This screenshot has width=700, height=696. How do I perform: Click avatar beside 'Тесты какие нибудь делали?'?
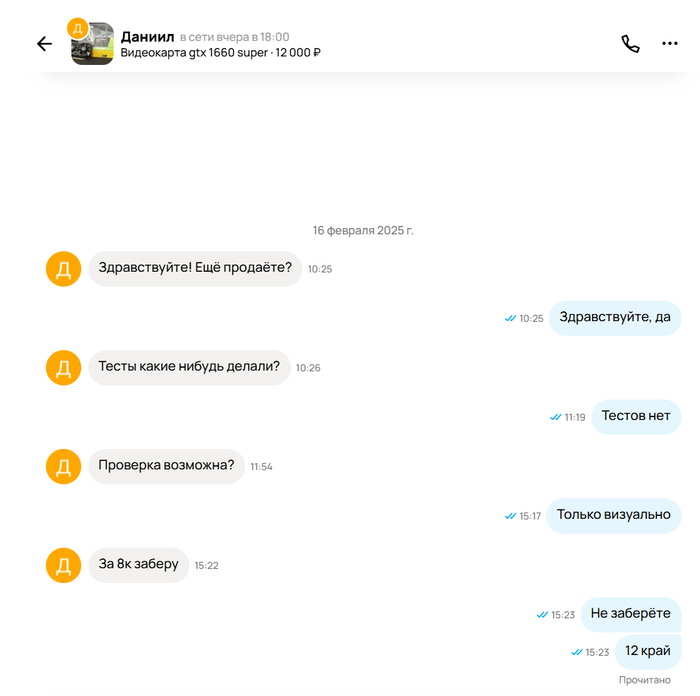pyautogui.click(x=63, y=367)
